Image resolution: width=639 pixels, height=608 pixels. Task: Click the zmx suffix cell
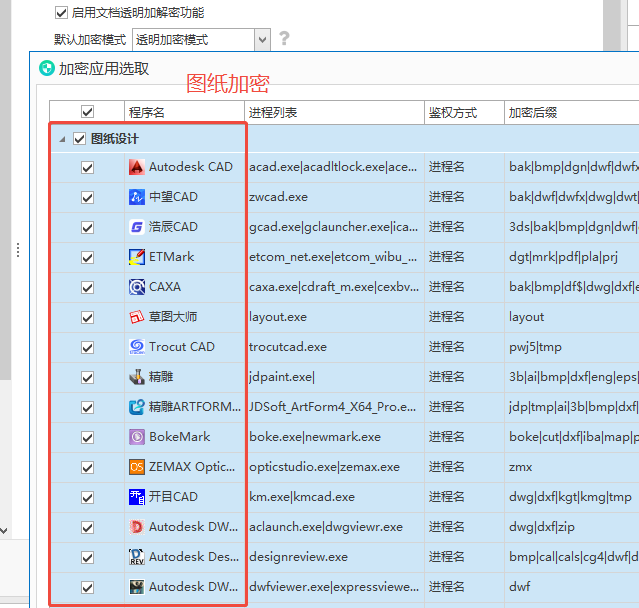click(572, 467)
